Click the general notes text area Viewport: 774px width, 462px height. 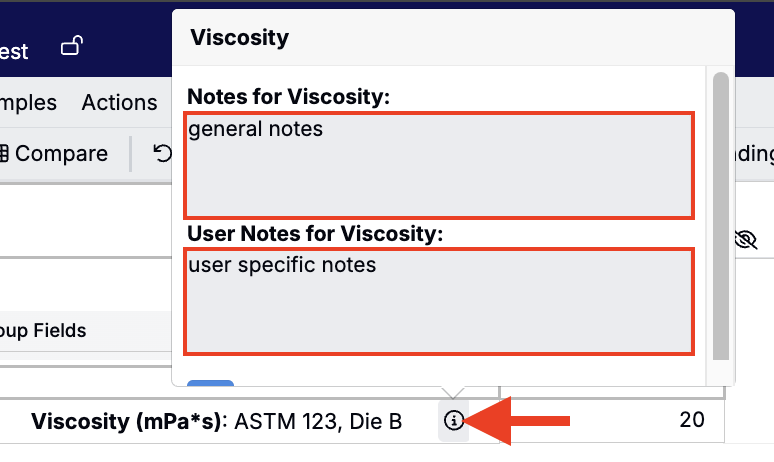[x=438, y=165]
